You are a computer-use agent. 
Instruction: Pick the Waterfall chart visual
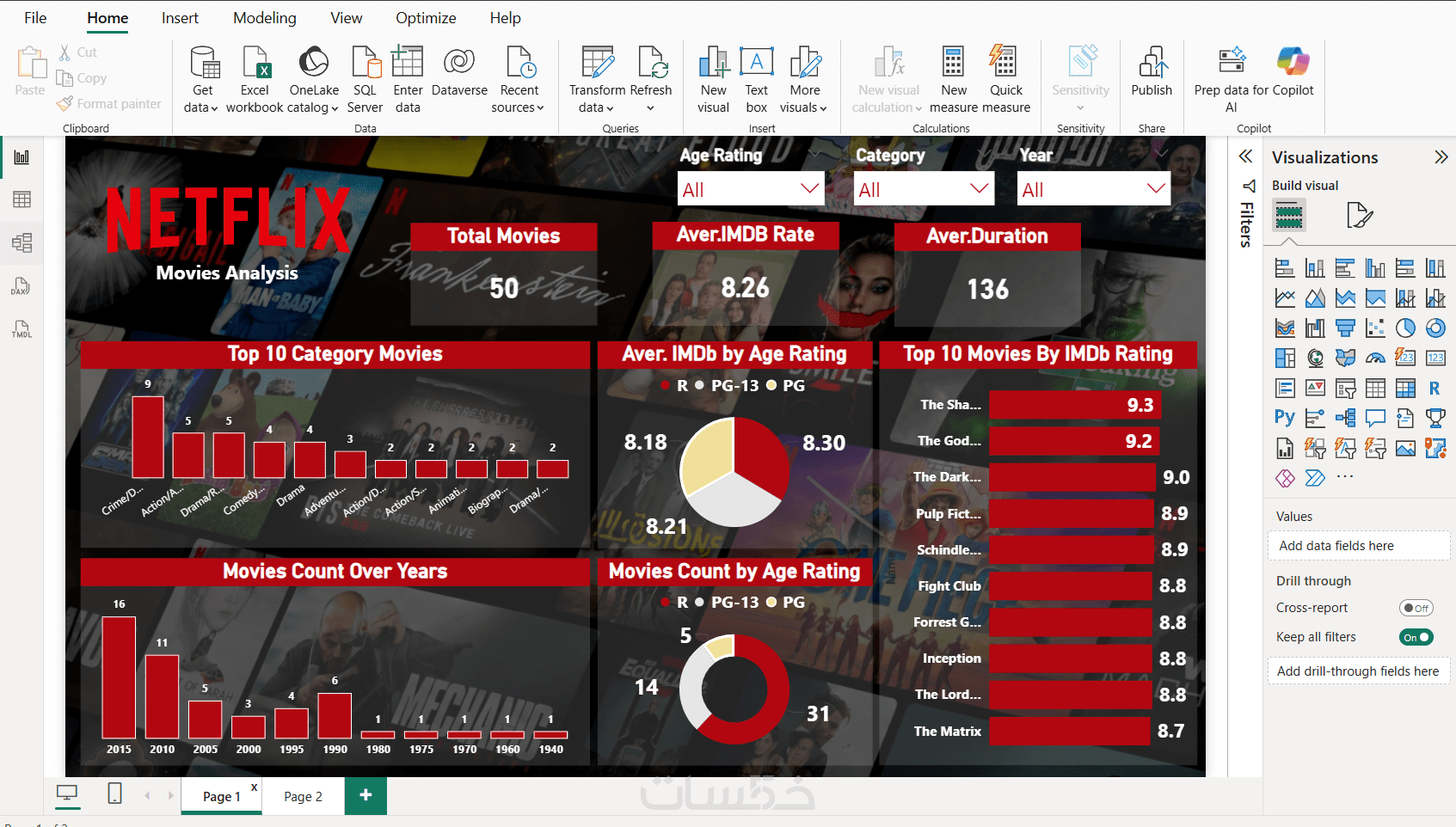click(1315, 328)
